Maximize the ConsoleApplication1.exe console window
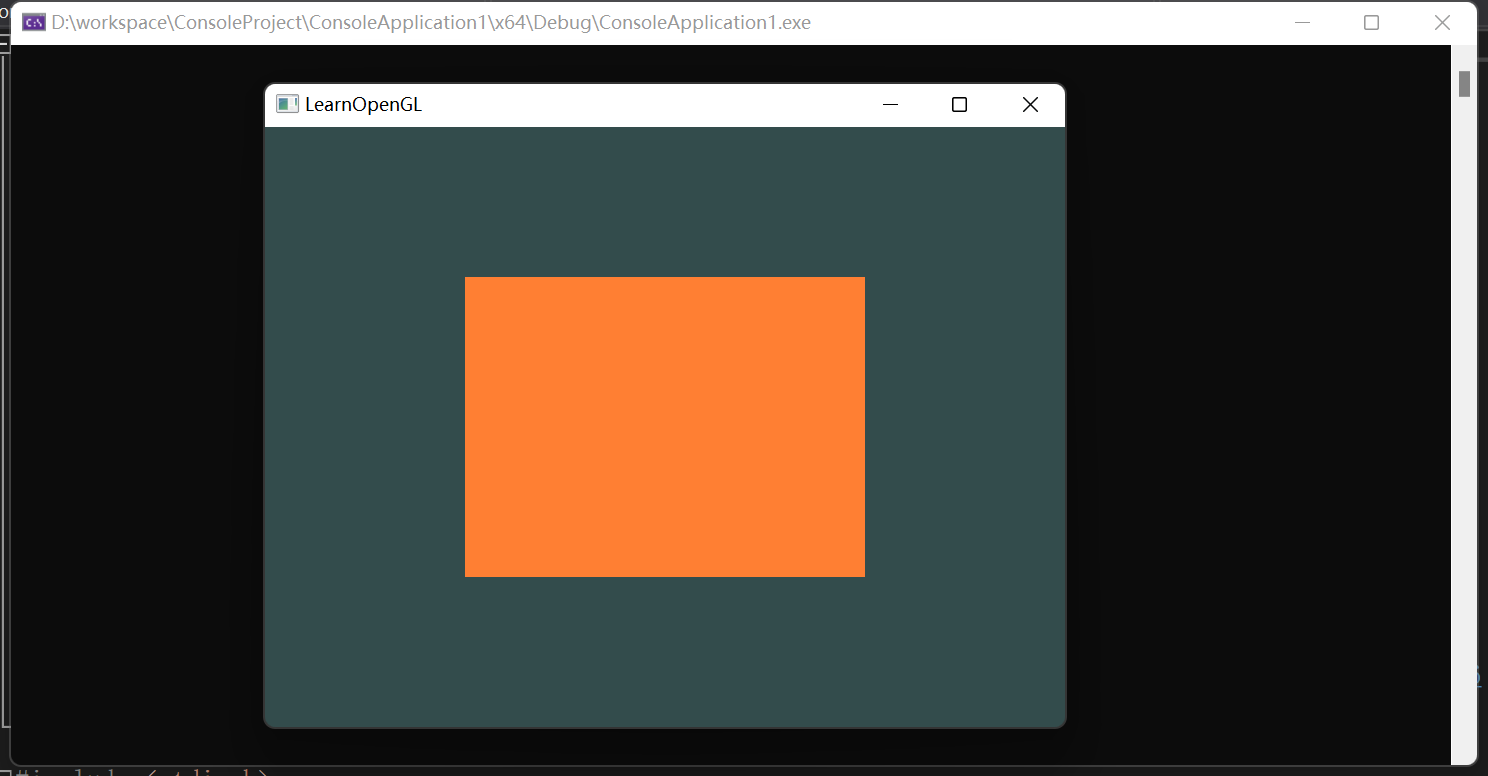 1371,22
